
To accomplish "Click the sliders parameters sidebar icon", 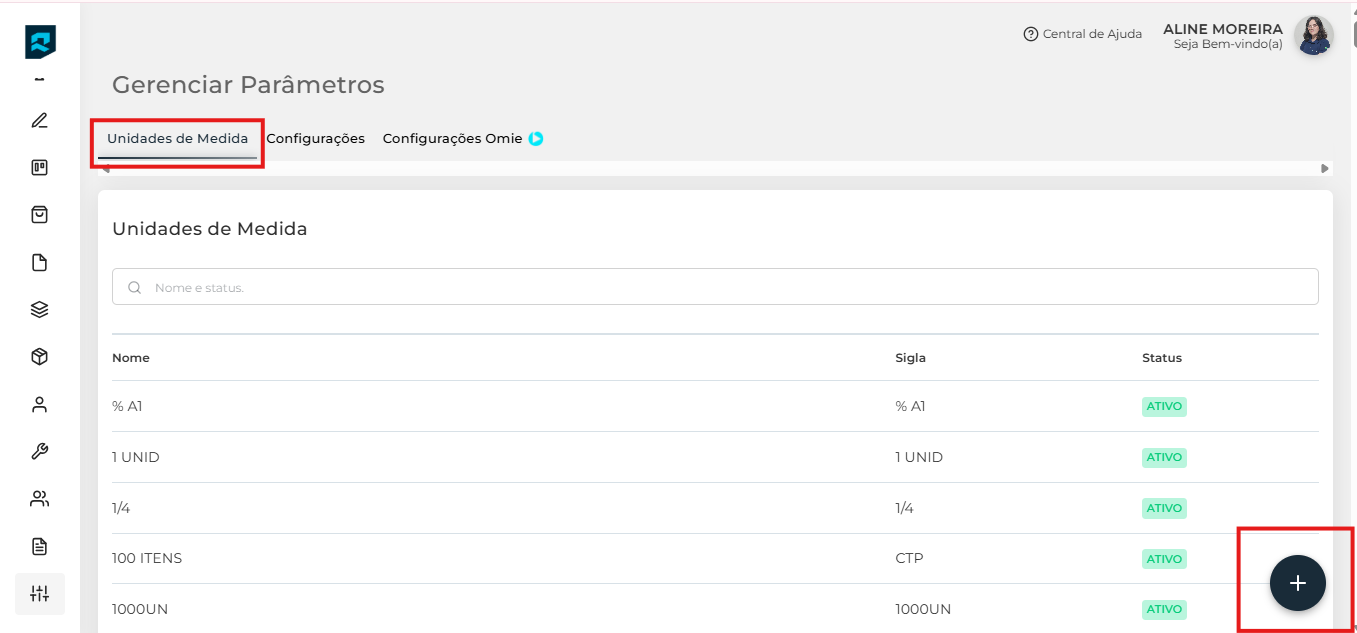I will click(40, 593).
